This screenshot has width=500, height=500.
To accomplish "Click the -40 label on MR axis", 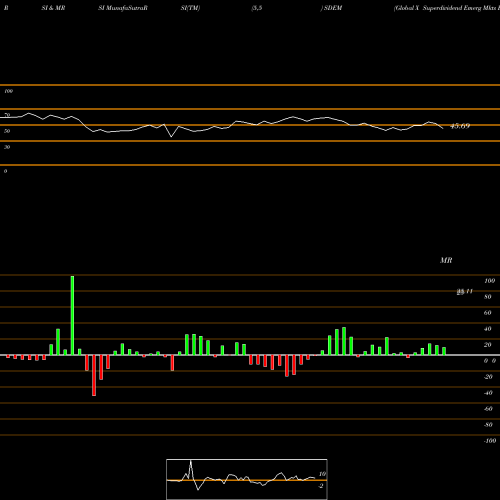I will pos(488,393).
